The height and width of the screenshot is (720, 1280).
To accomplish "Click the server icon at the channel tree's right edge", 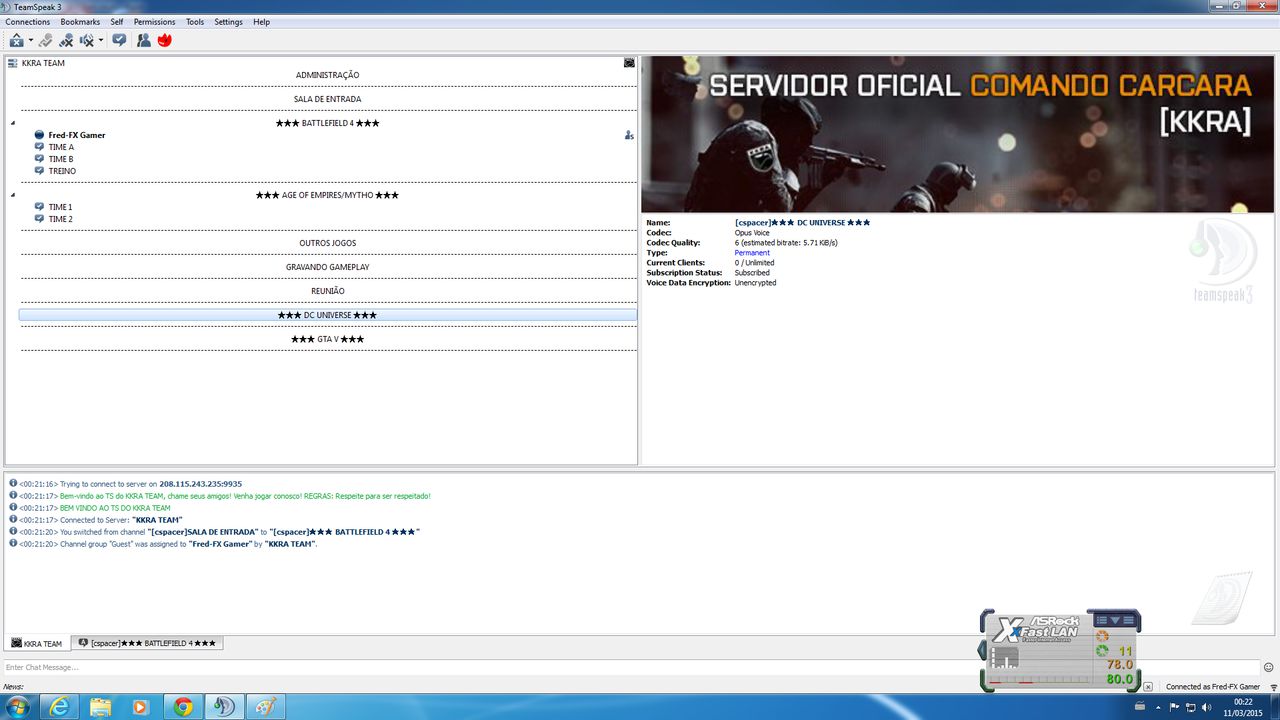I will click(x=629, y=63).
